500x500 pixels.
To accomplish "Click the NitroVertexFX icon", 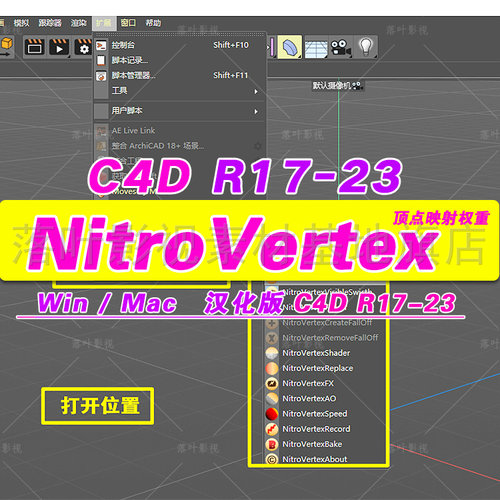I will click(x=272, y=384).
